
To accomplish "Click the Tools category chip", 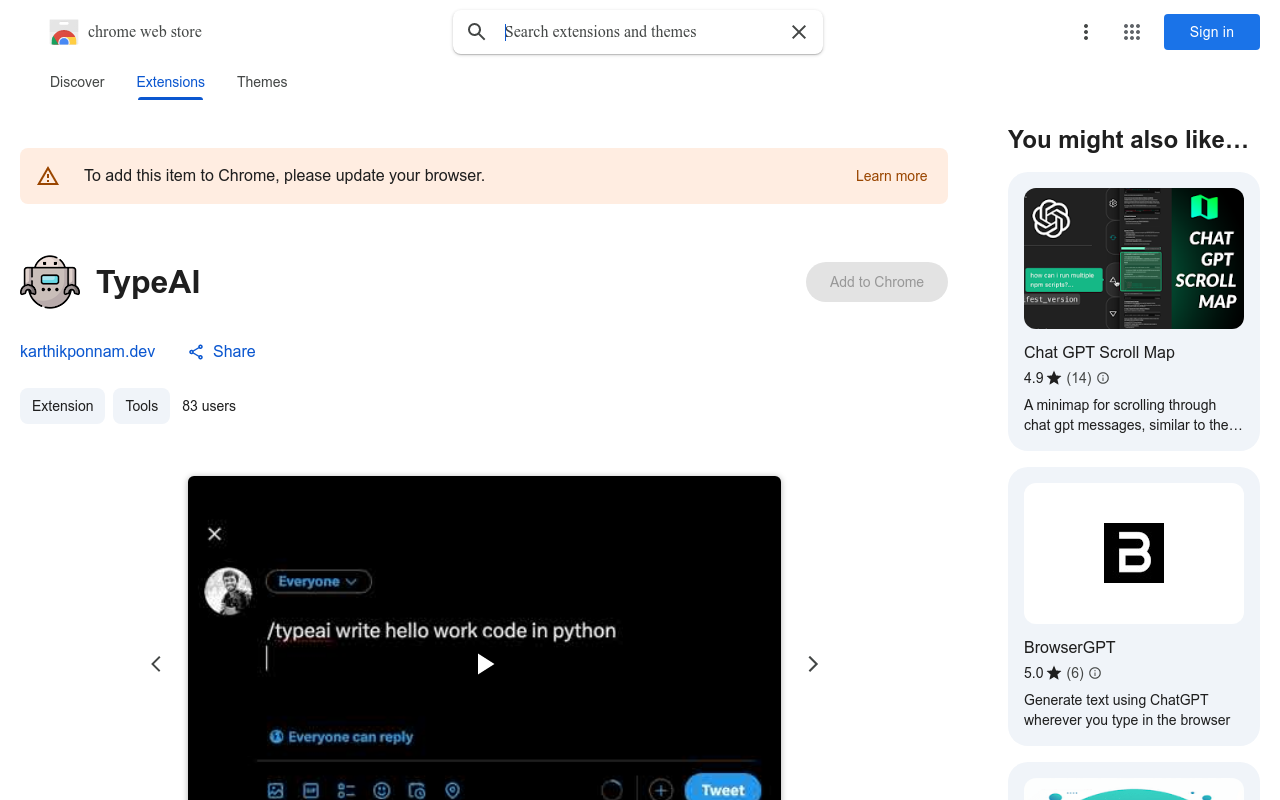I will 142,406.
